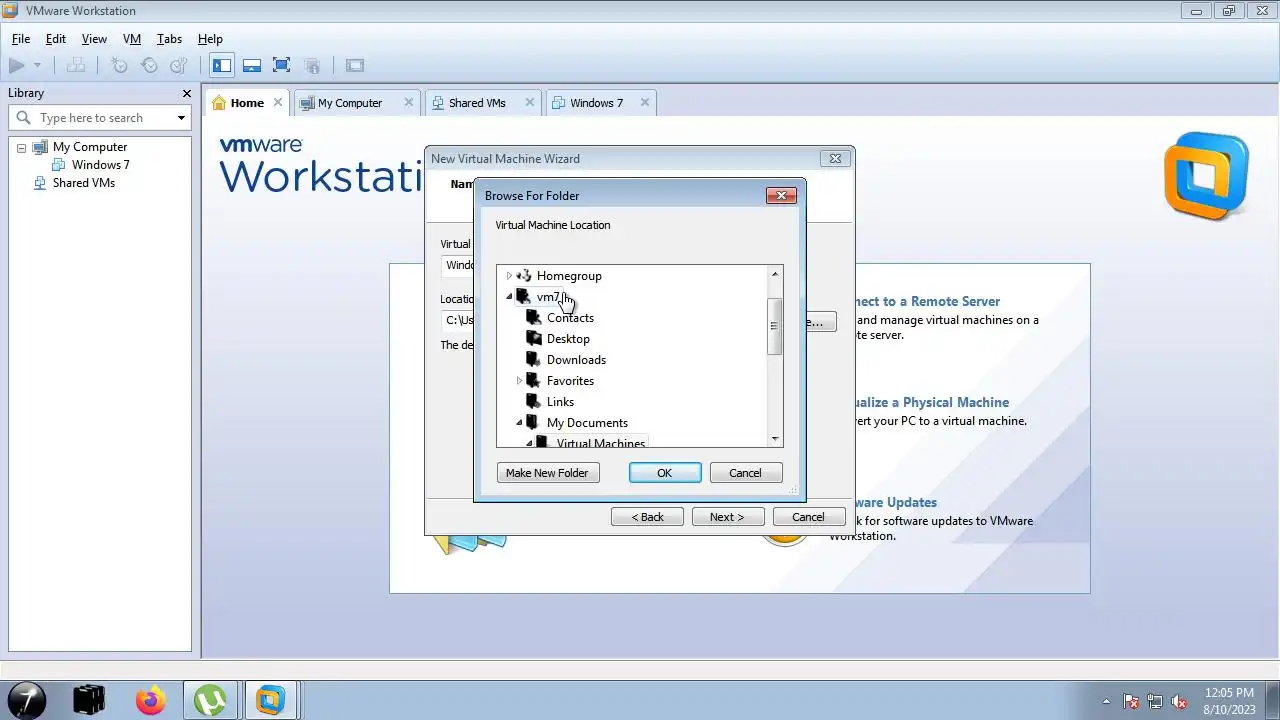Click the Manage Snapshots toolbar icon

coord(179,66)
